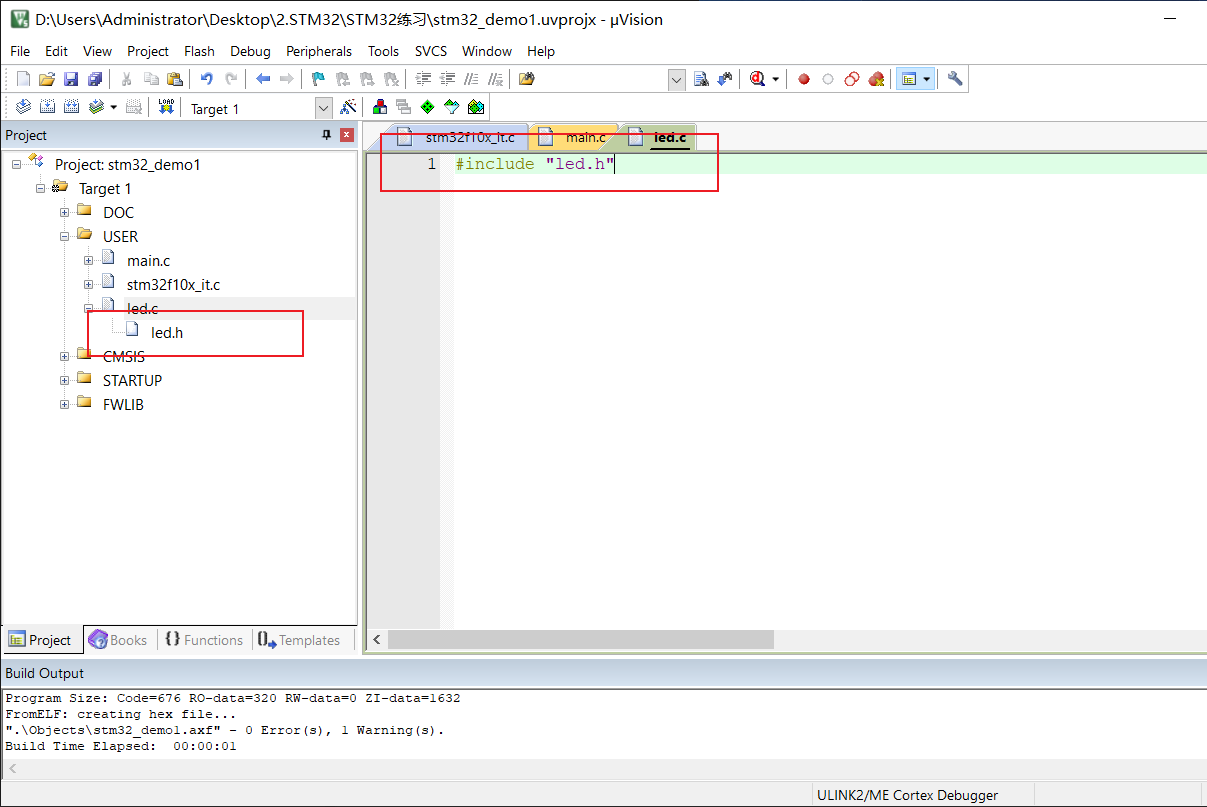Select the CMSIS folder
Viewport: 1207px width, 807px height.
pos(123,356)
